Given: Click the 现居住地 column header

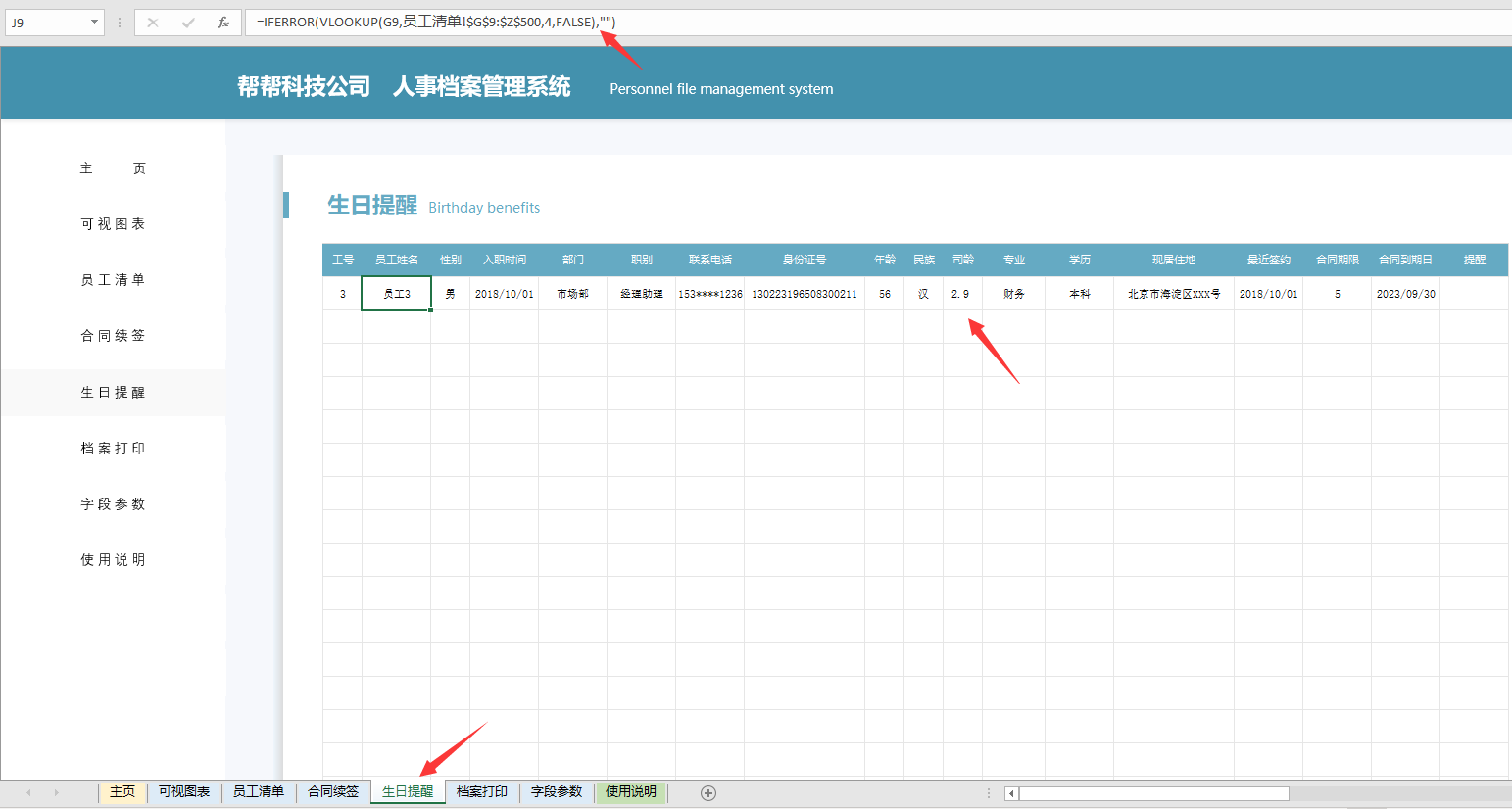Looking at the screenshot, I should click(1174, 260).
